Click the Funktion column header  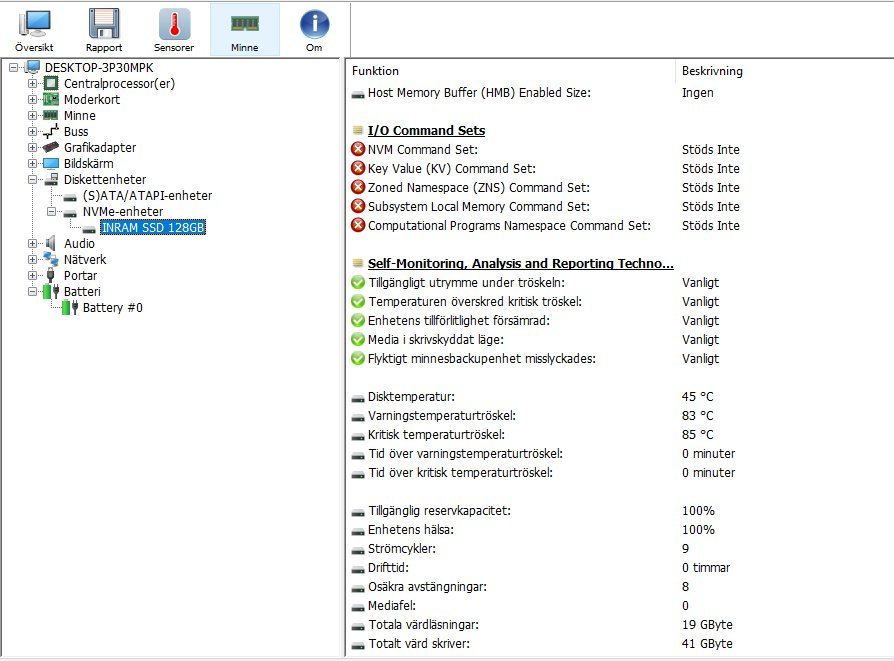click(x=375, y=71)
